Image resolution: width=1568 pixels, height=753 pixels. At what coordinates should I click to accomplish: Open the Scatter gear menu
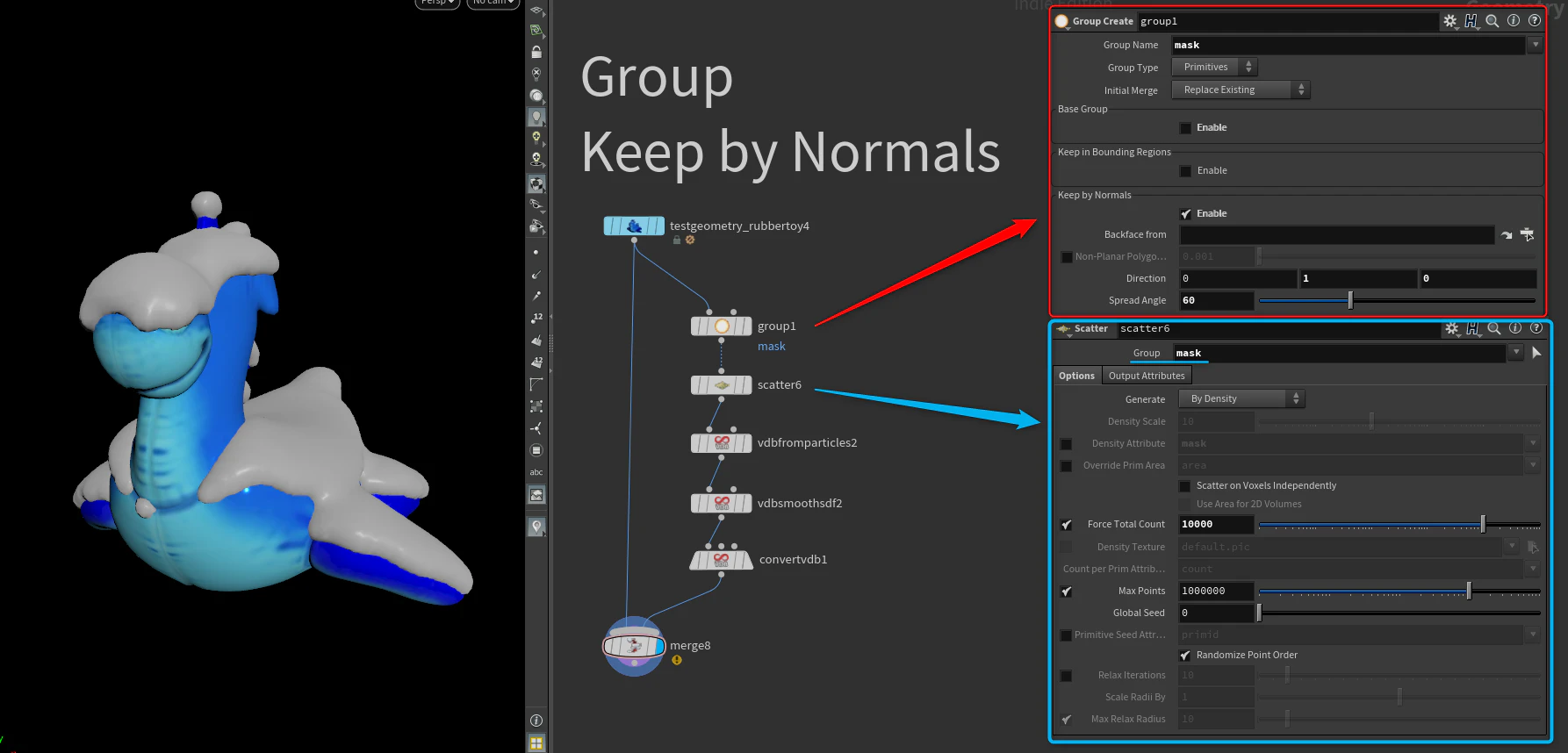(x=1452, y=328)
